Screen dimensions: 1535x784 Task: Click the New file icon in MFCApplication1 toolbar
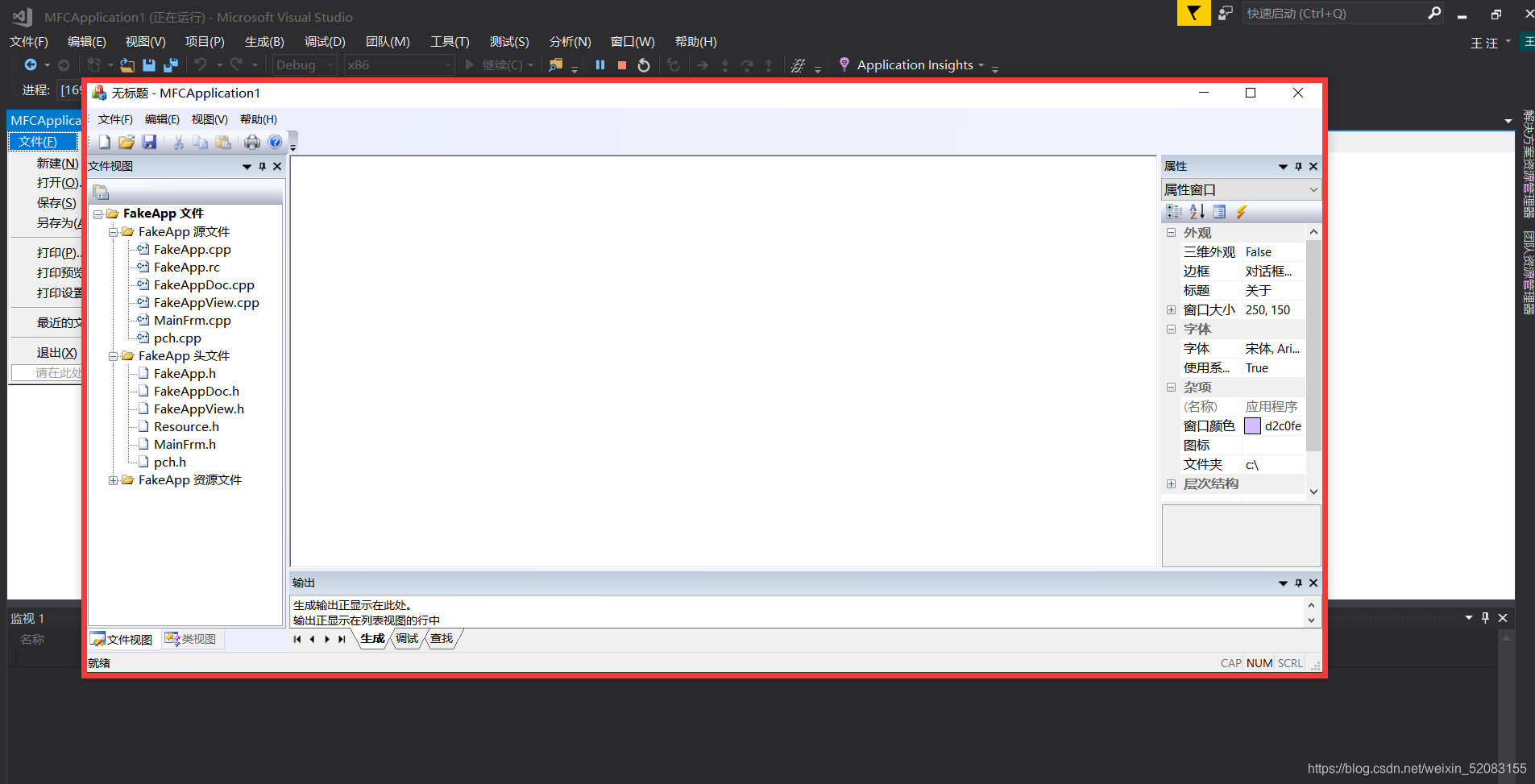click(105, 143)
